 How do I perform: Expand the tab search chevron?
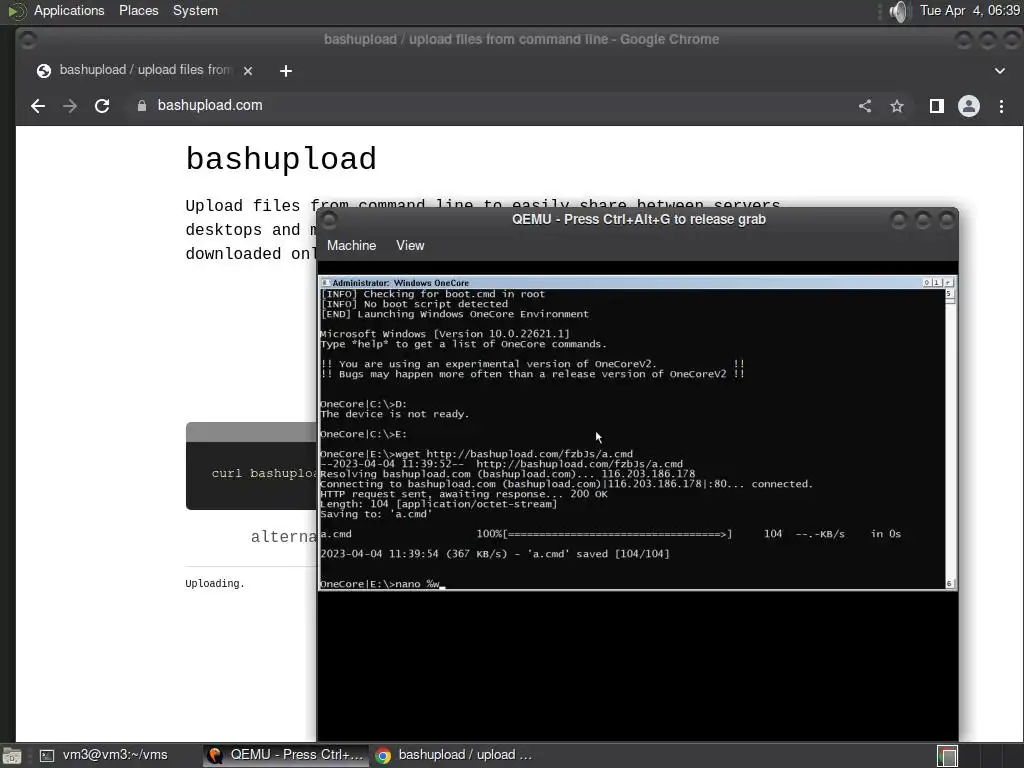coord(999,71)
